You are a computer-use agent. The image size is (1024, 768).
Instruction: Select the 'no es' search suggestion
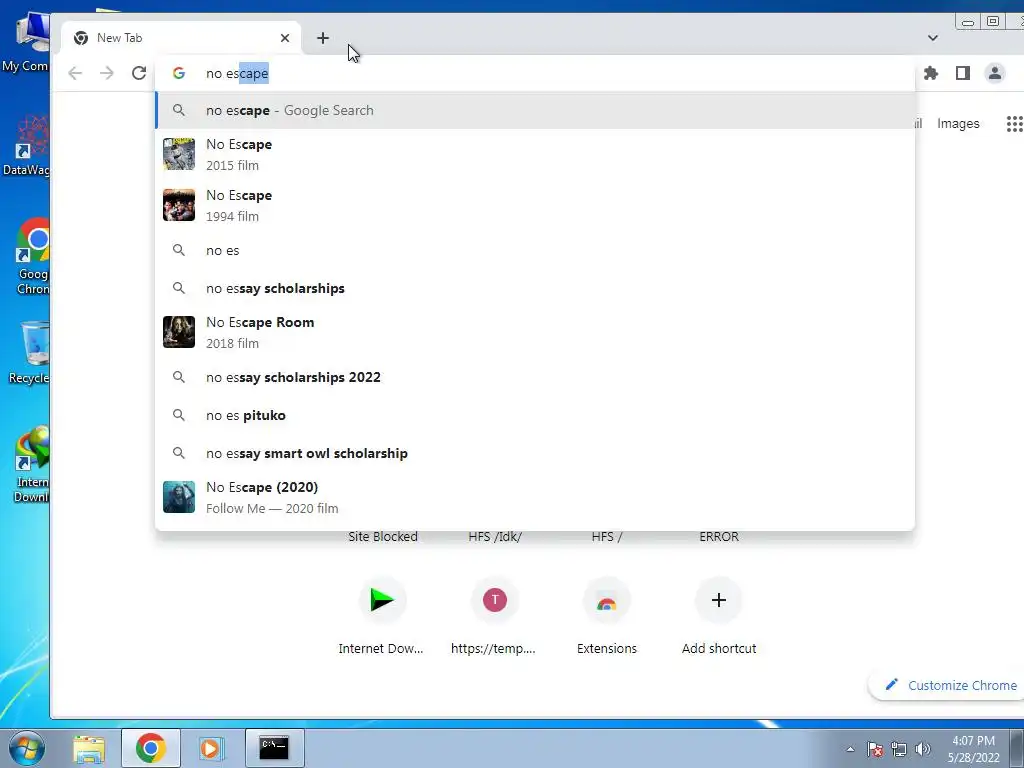click(535, 250)
